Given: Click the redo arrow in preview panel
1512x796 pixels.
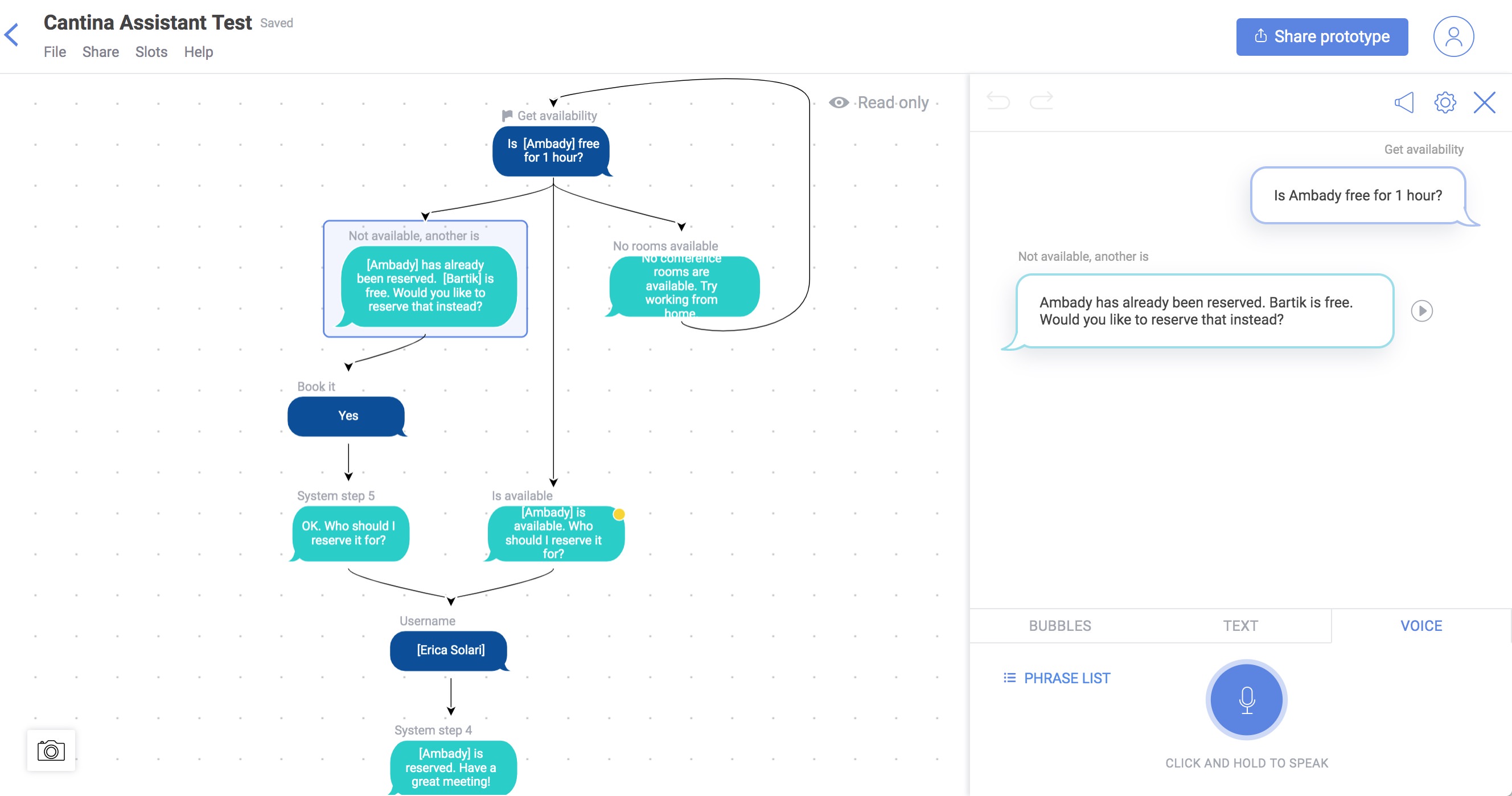Looking at the screenshot, I should [1041, 101].
